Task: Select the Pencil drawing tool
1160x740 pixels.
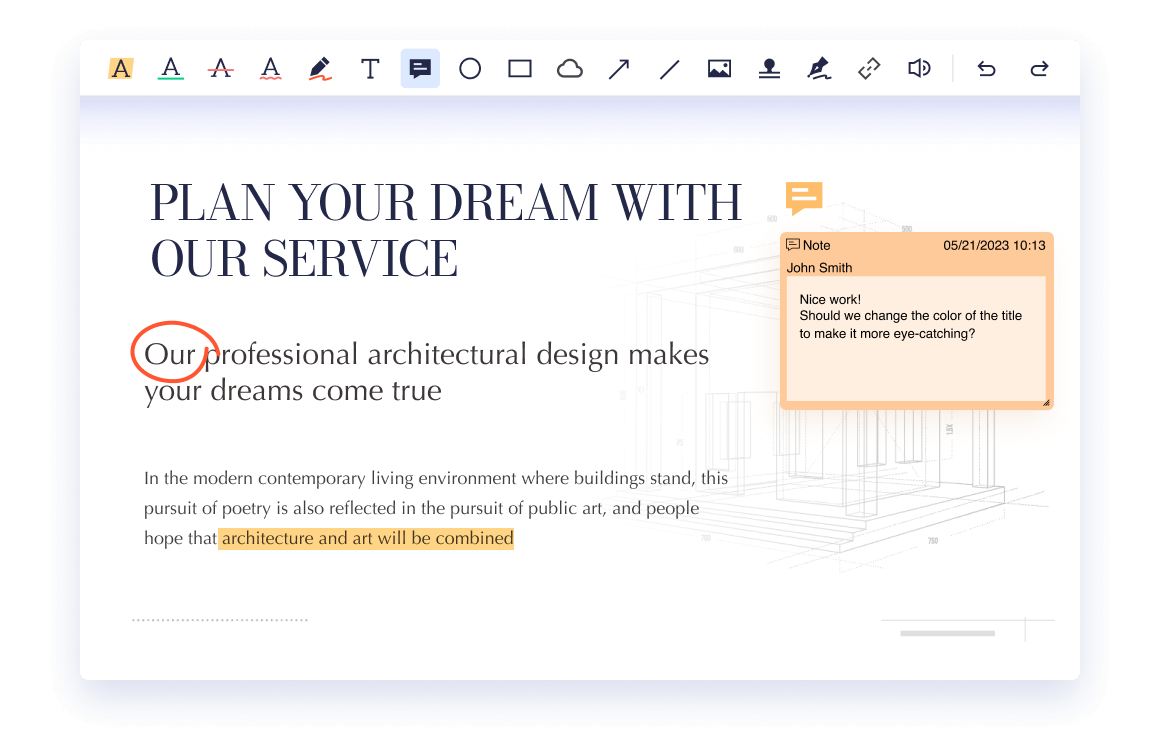Action: [x=320, y=69]
